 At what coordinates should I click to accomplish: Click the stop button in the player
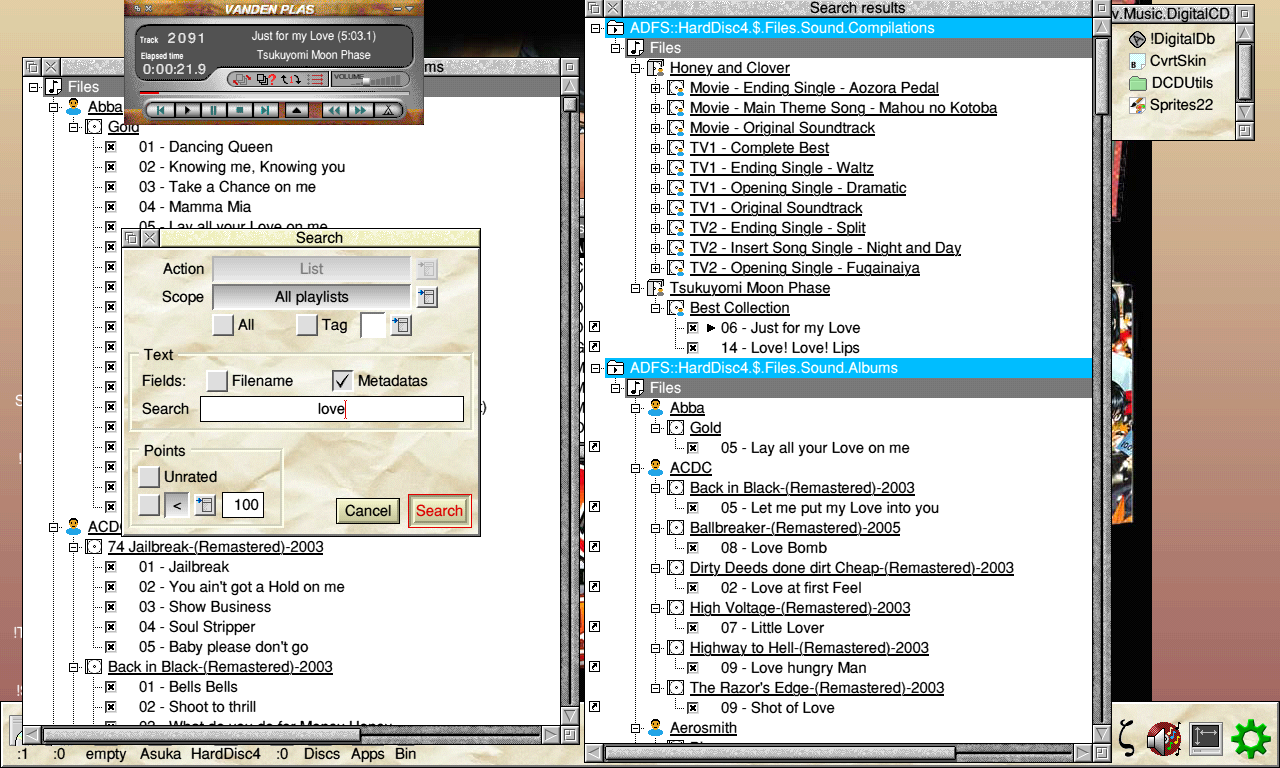(239, 110)
